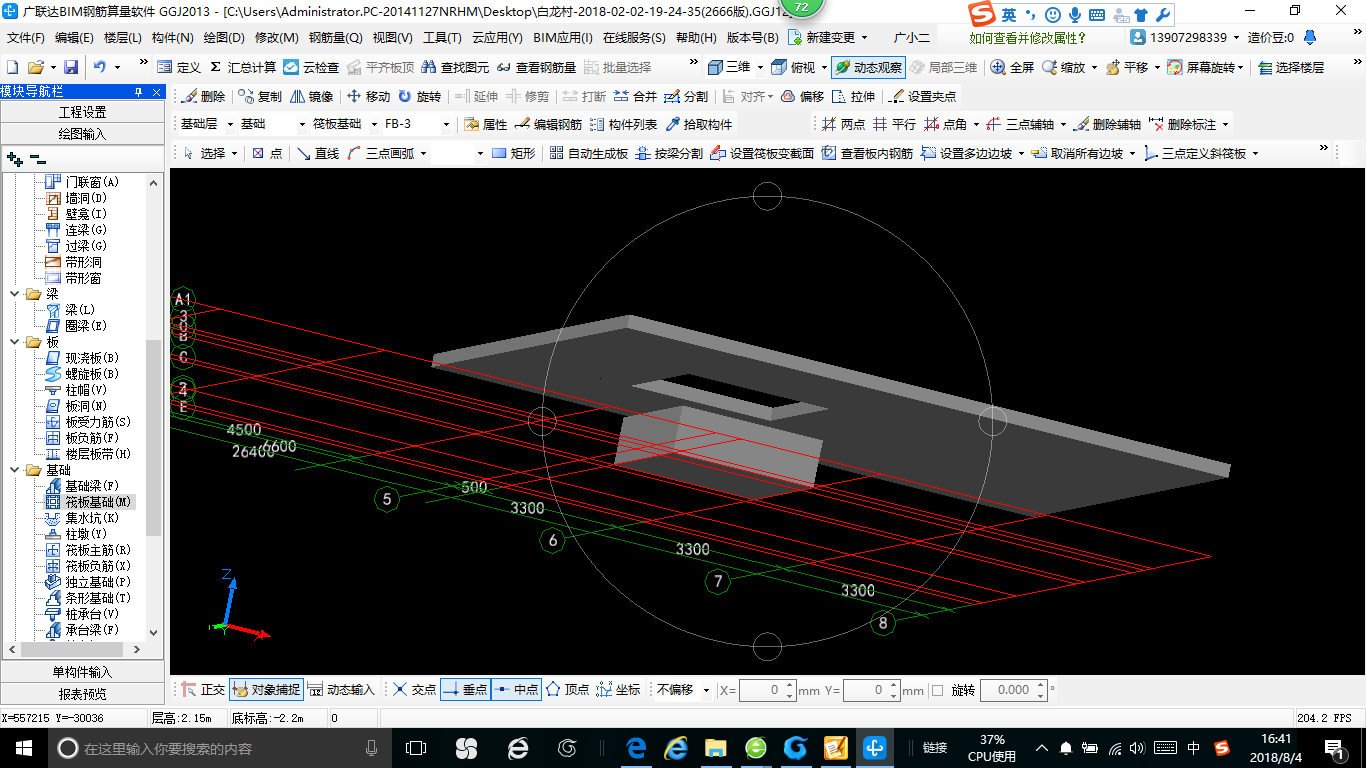
Task: Collapse the 板 tree folder
Action: [15, 342]
